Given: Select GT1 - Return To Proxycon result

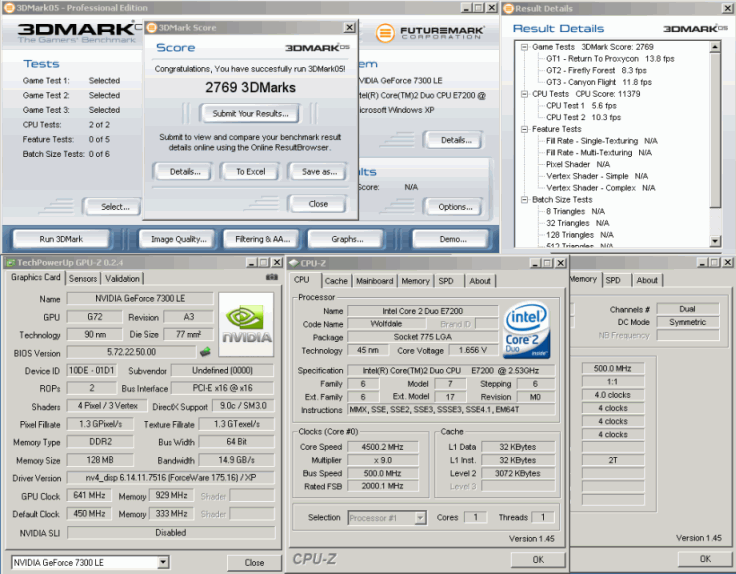Looking at the screenshot, I should [x=610, y=59].
